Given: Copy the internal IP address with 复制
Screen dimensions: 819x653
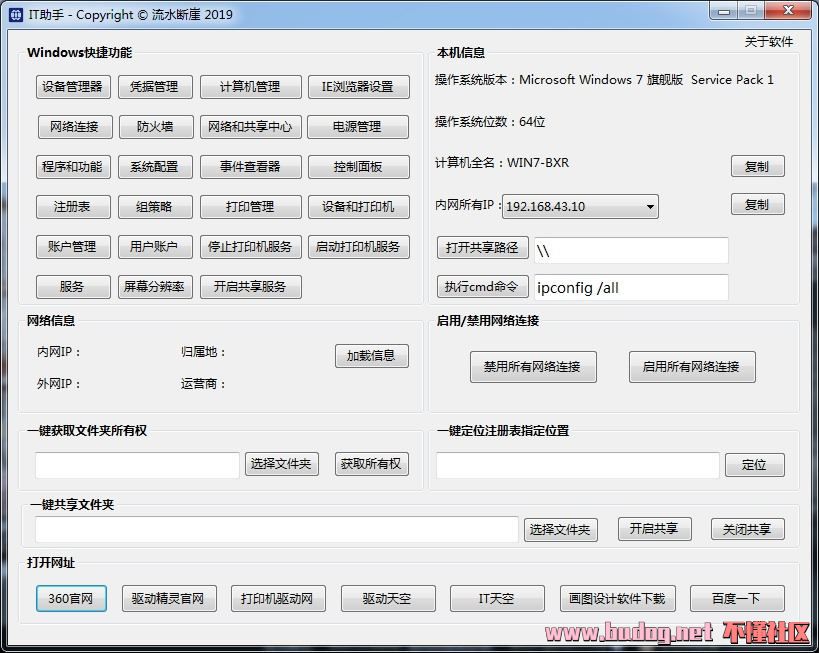Looking at the screenshot, I should coord(757,205).
